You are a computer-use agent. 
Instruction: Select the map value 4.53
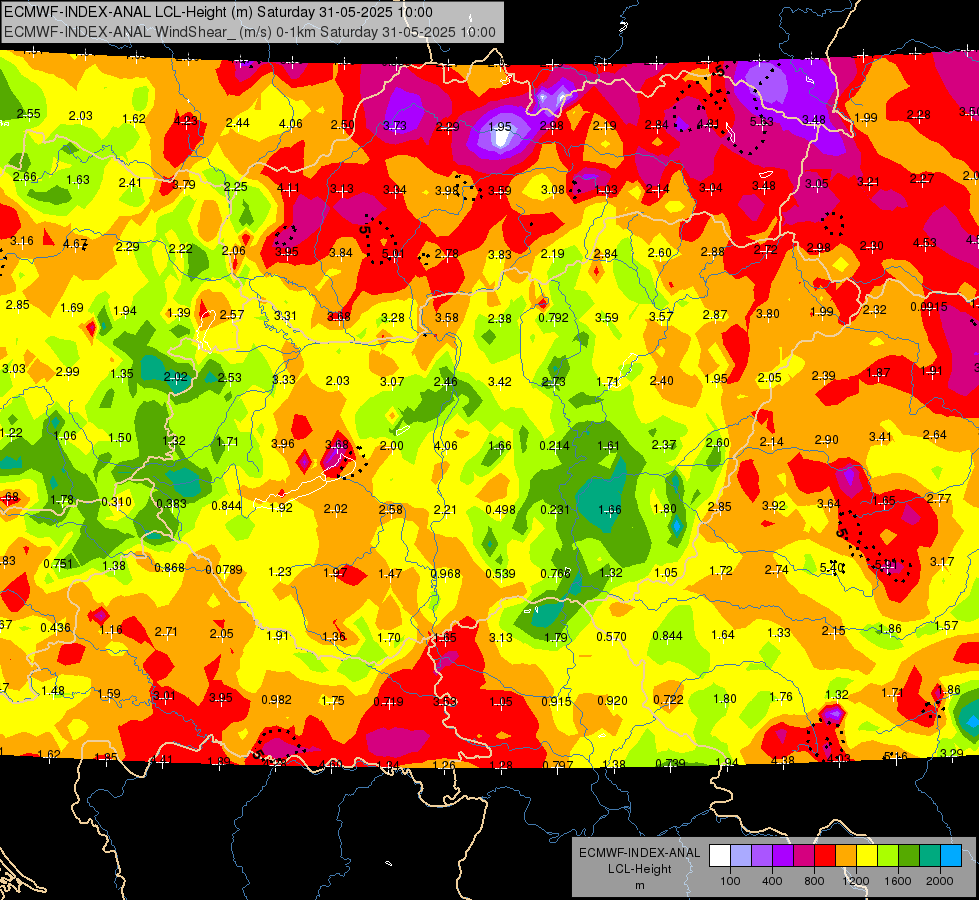[x=925, y=242]
